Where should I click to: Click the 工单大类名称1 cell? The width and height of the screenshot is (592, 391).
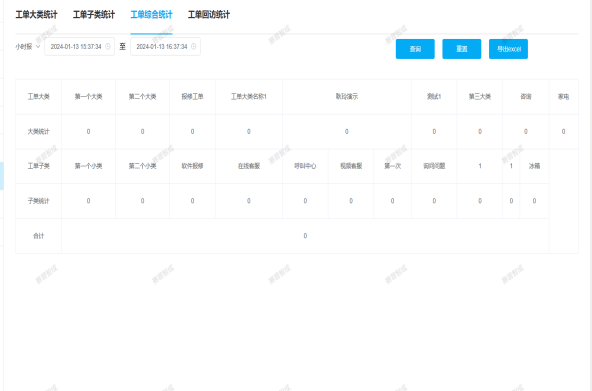pyautogui.click(x=249, y=97)
